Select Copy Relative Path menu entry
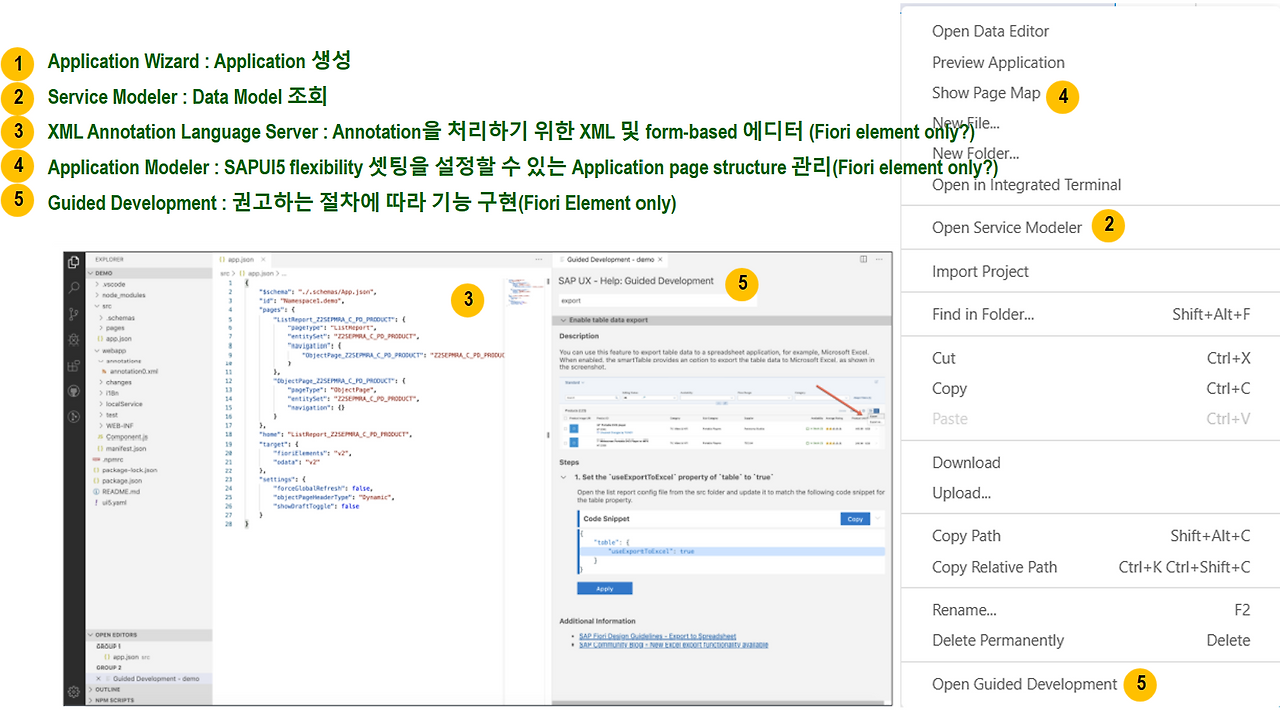 [x=994, y=567]
